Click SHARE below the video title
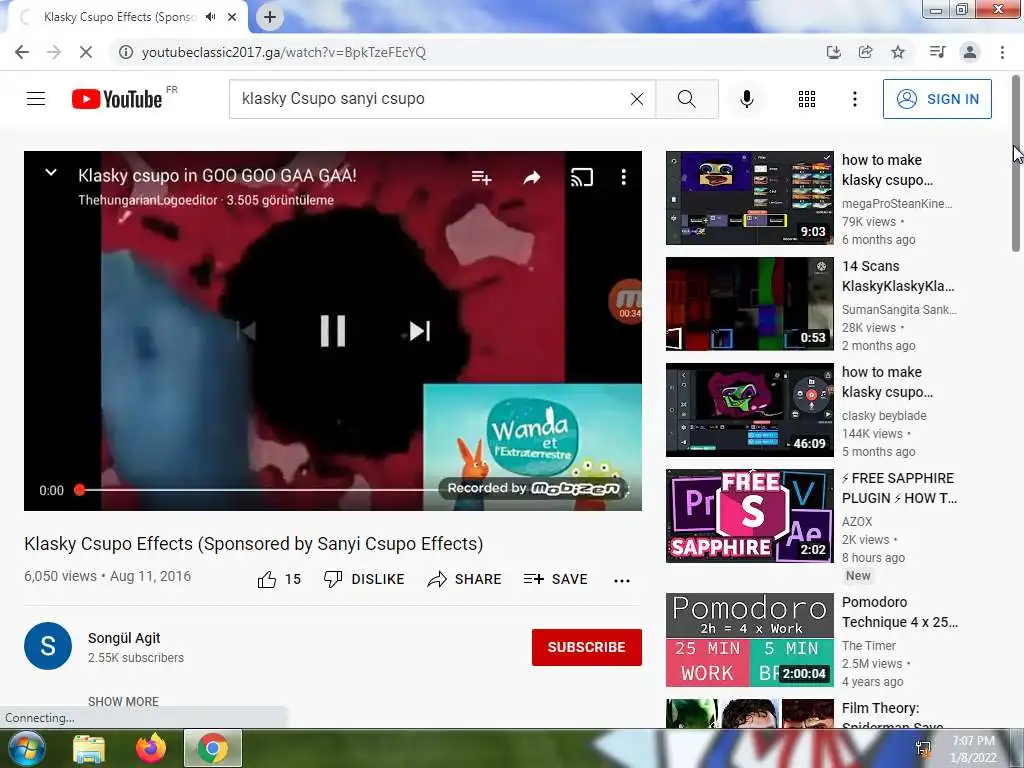 pyautogui.click(x=464, y=579)
